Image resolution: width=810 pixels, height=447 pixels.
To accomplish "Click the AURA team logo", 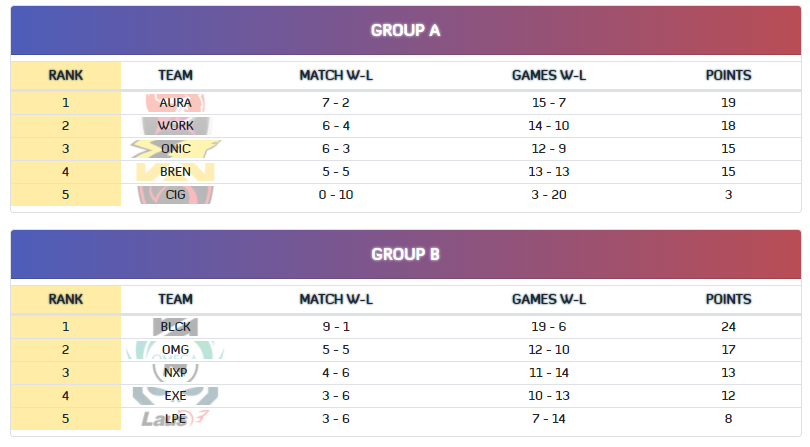I will pyautogui.click(x=175, y=103).
